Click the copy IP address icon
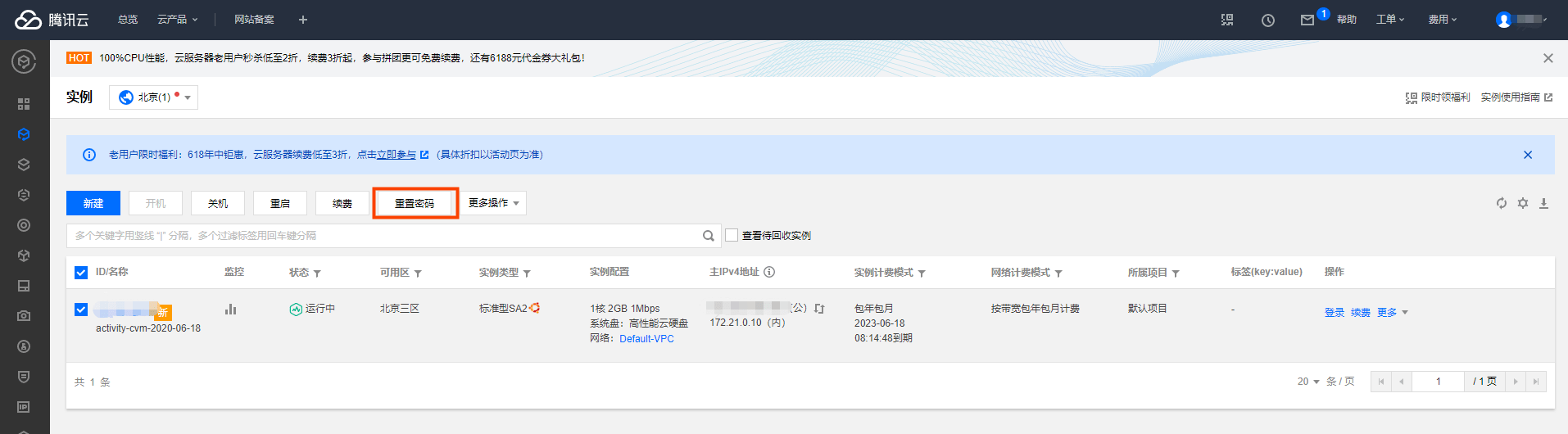This screenshot has height=434, width=1568. click(x=819, y=309)
